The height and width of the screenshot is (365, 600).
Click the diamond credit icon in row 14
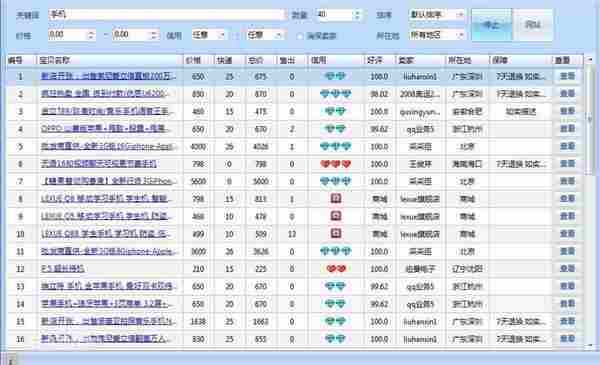point(335,303)
